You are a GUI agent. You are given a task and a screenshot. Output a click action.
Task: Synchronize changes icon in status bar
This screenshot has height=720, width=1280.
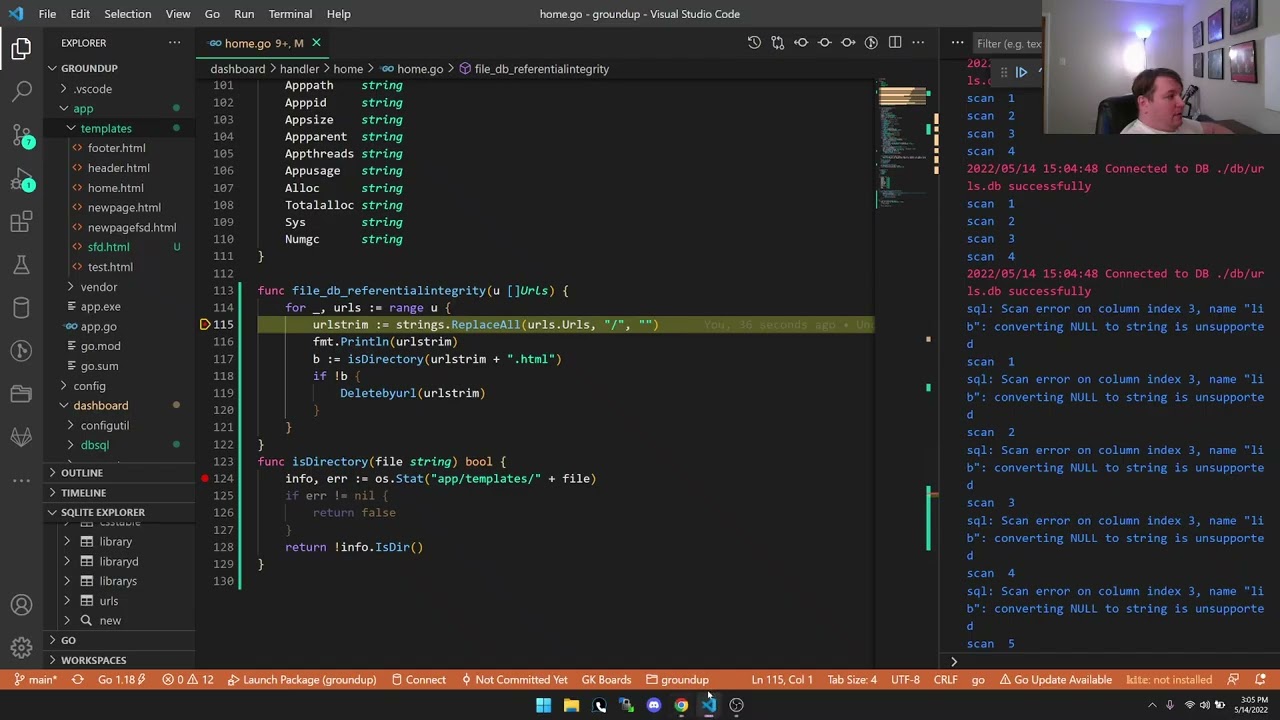[x=77, y=680]
